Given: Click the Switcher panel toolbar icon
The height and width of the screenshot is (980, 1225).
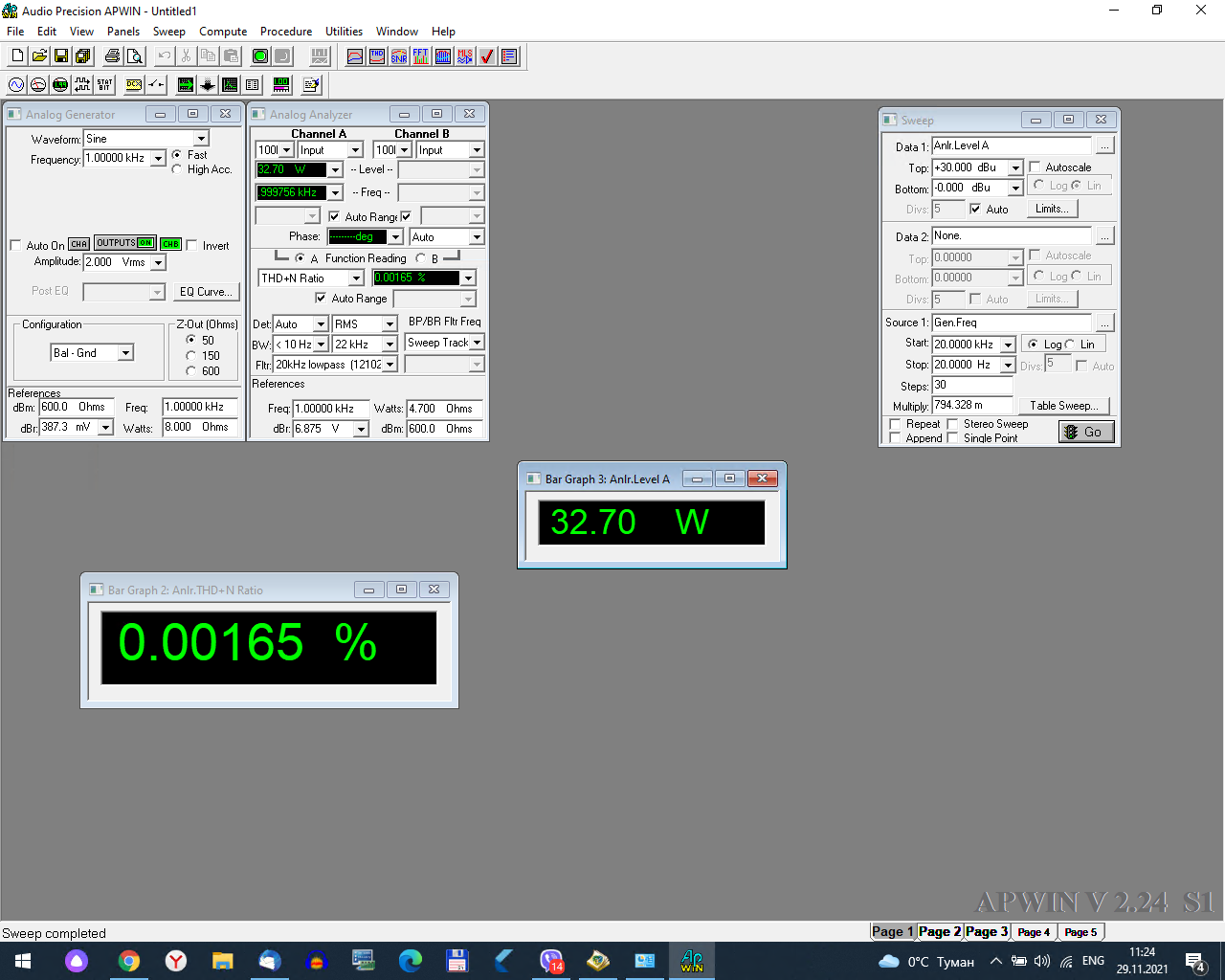Looking at the screenshot, I should (x=156, y=85).
